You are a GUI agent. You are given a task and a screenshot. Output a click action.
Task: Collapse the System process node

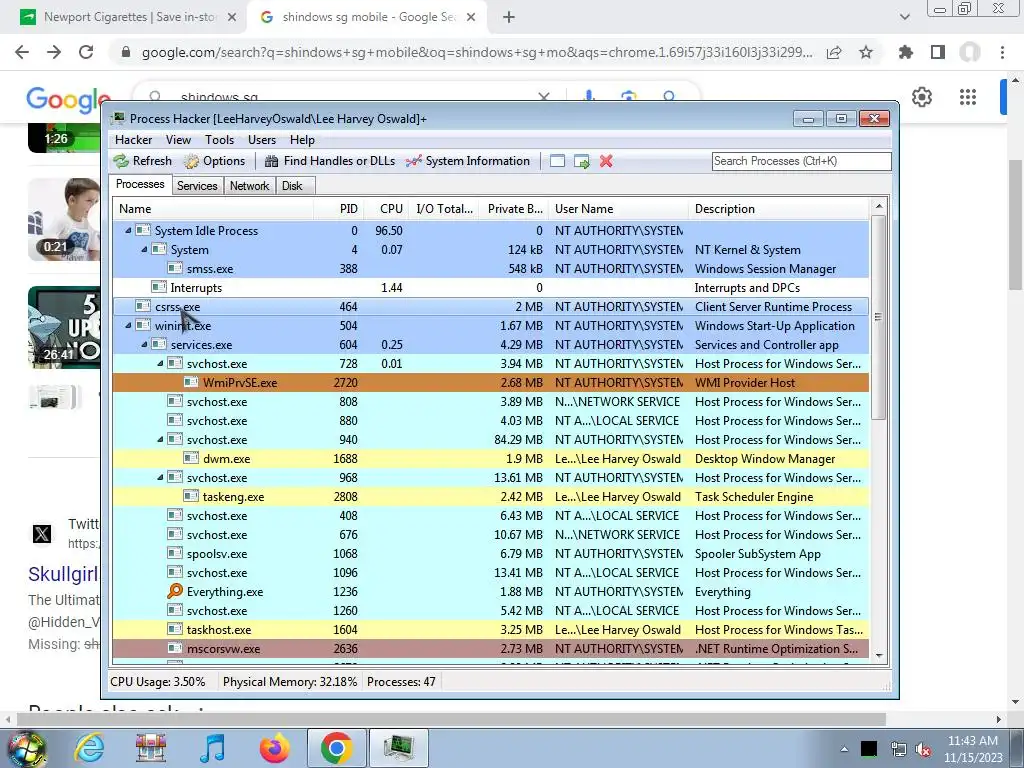coord(144,249)
